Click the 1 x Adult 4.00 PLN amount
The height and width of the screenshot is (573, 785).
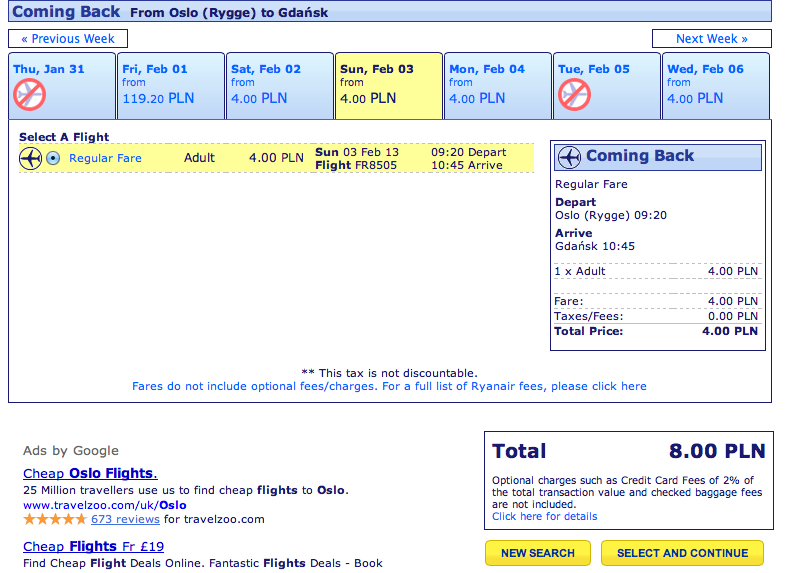[733, 271]
